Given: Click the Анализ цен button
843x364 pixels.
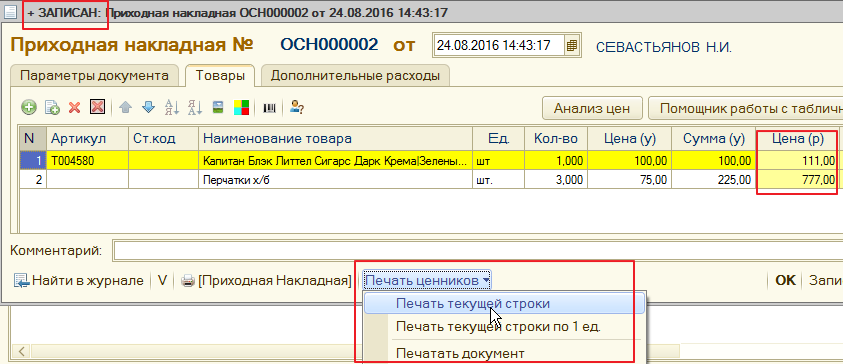Looking at the screenshot, I should tap(592, 109).
